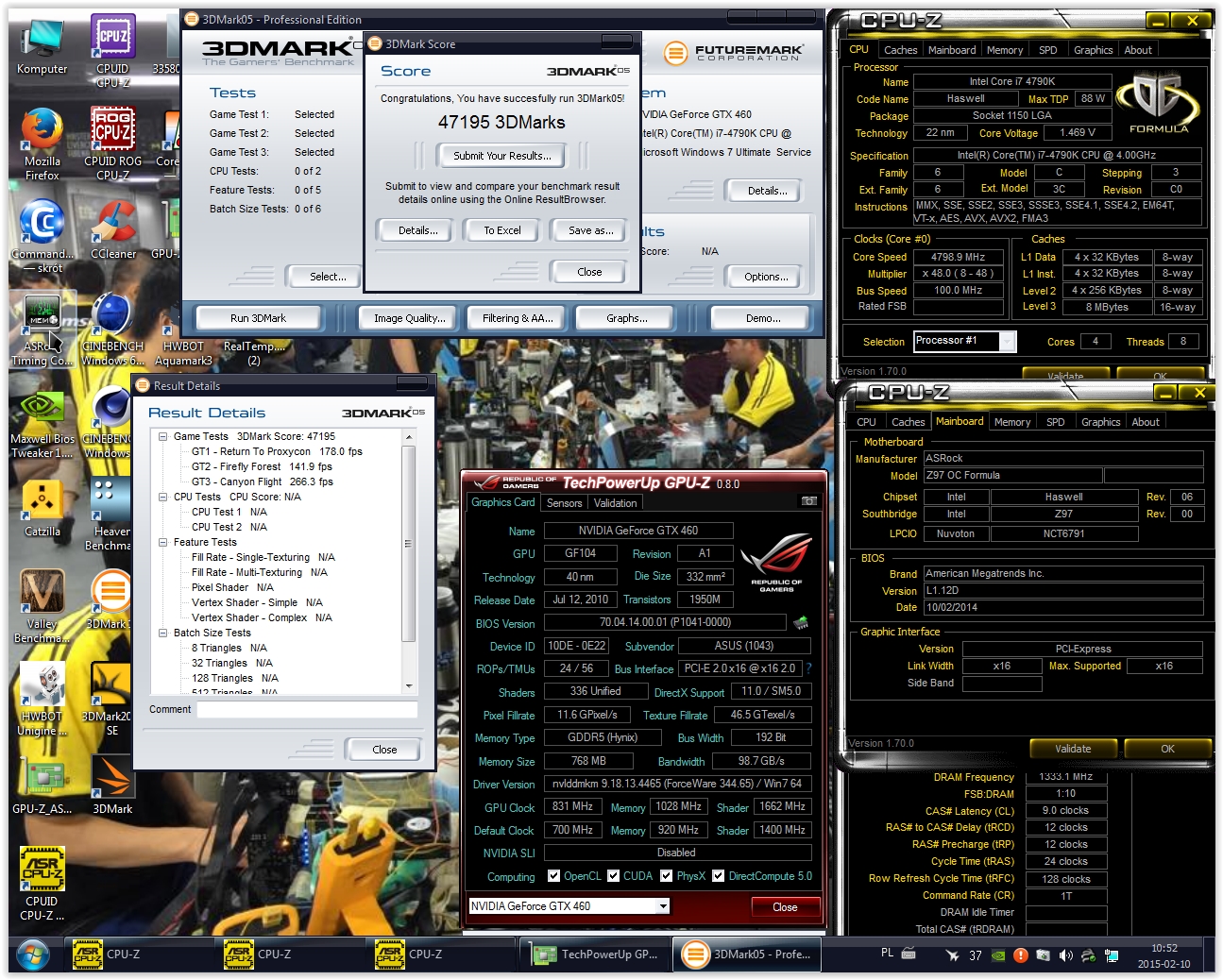Screen dimensions: 1223x980
Task: Click Close button in GPU-Z window
Action: [785, 907]
